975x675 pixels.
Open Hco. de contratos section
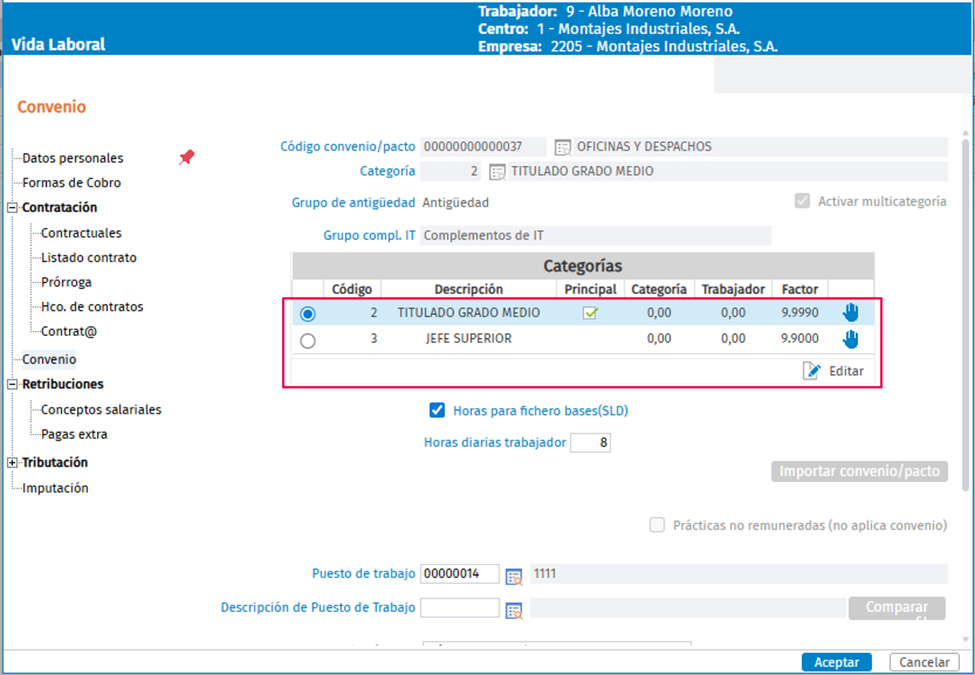92,306
